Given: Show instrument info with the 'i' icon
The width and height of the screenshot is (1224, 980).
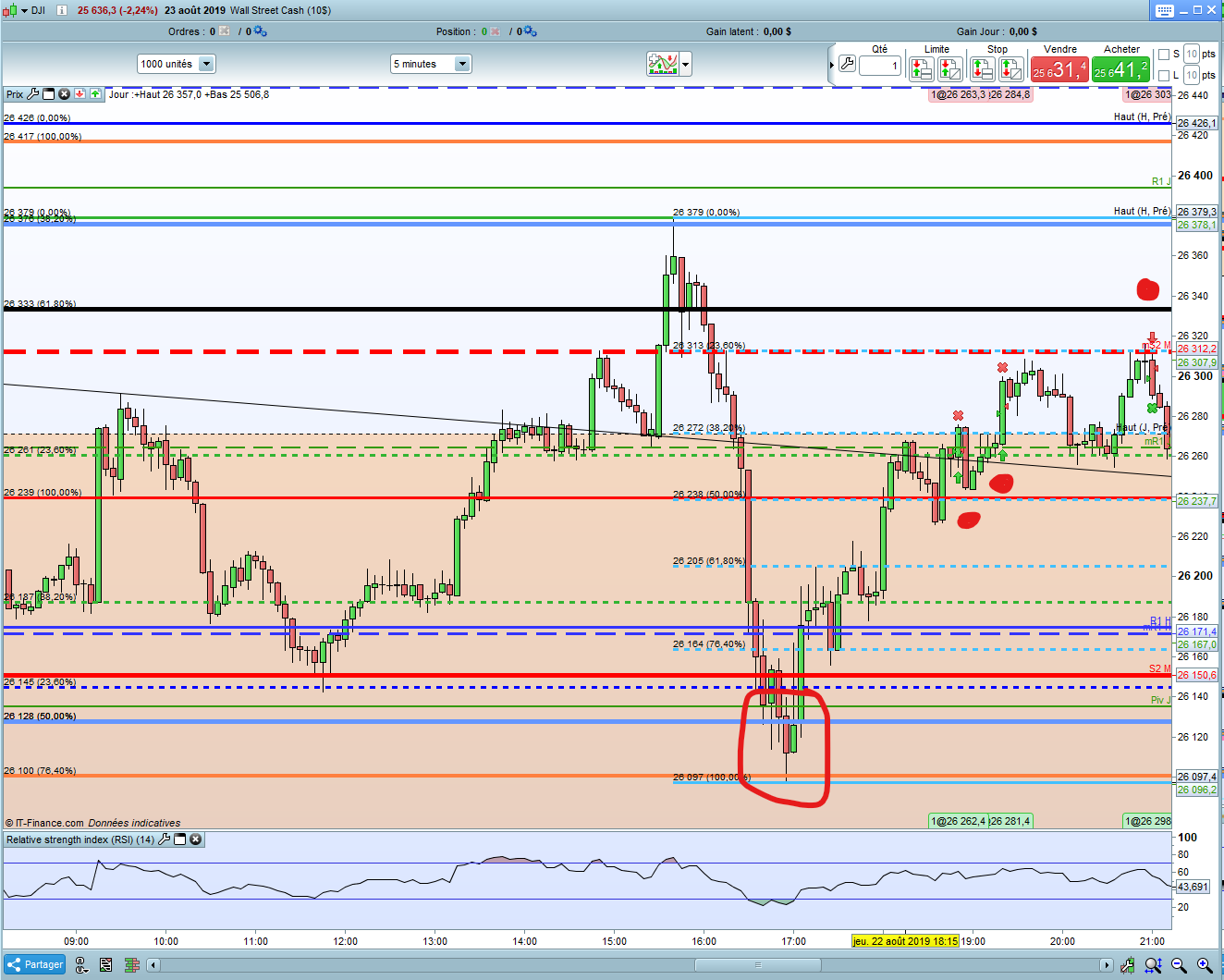Looking at the screenshot, I should (62, 10).
